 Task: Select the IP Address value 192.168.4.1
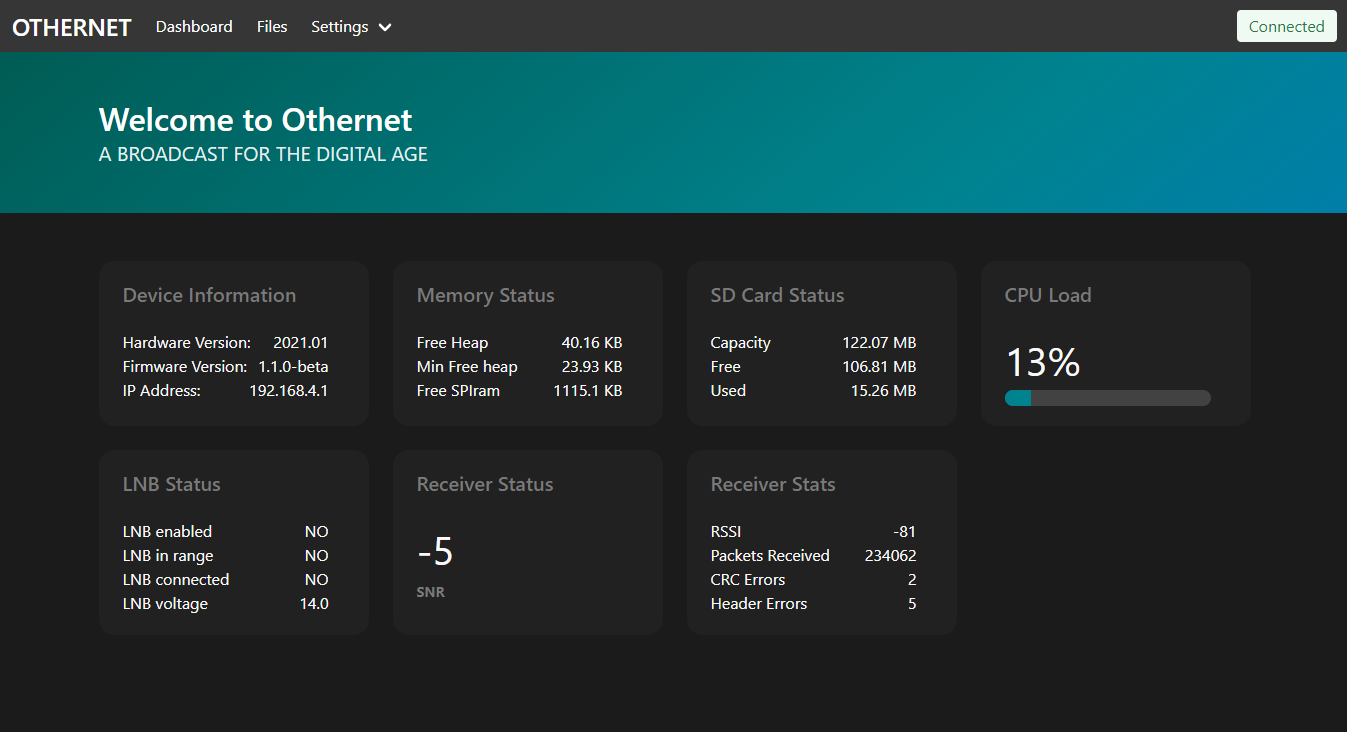[x=288, y=391]
